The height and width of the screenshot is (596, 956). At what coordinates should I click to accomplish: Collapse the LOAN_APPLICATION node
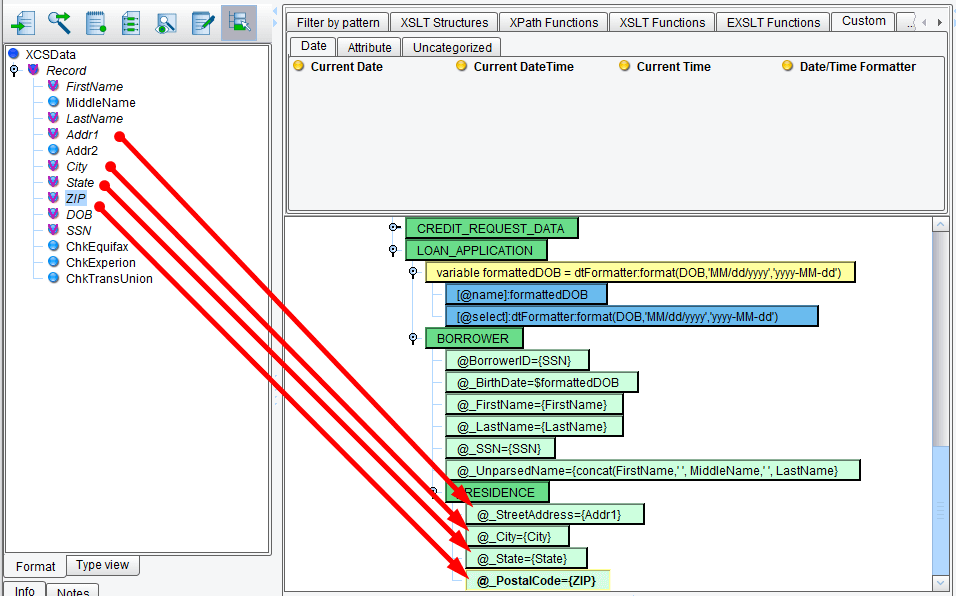393,250
